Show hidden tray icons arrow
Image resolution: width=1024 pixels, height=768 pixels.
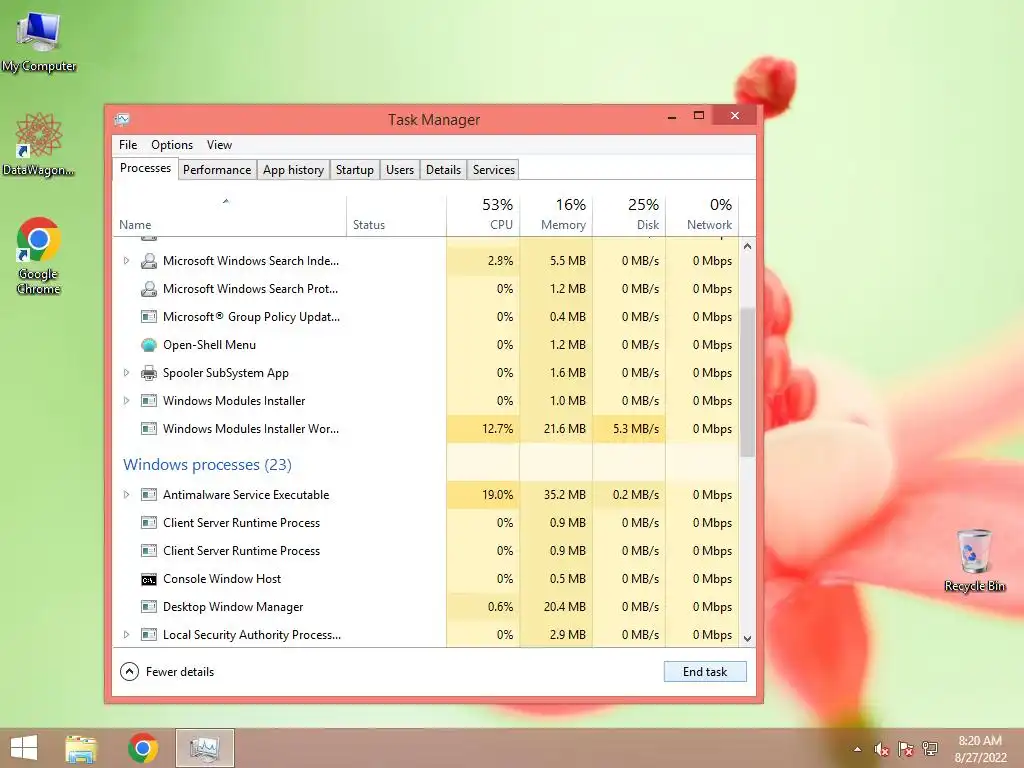pos(857,749)
